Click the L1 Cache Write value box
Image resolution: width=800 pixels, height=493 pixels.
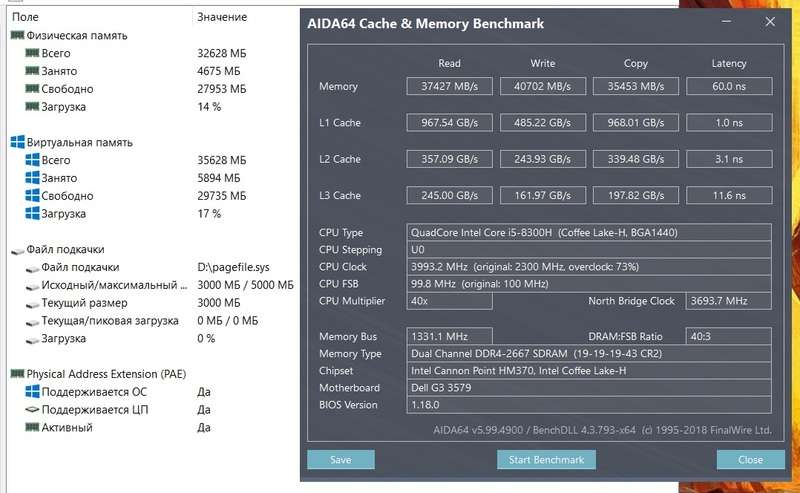click(x=543, y=122)
